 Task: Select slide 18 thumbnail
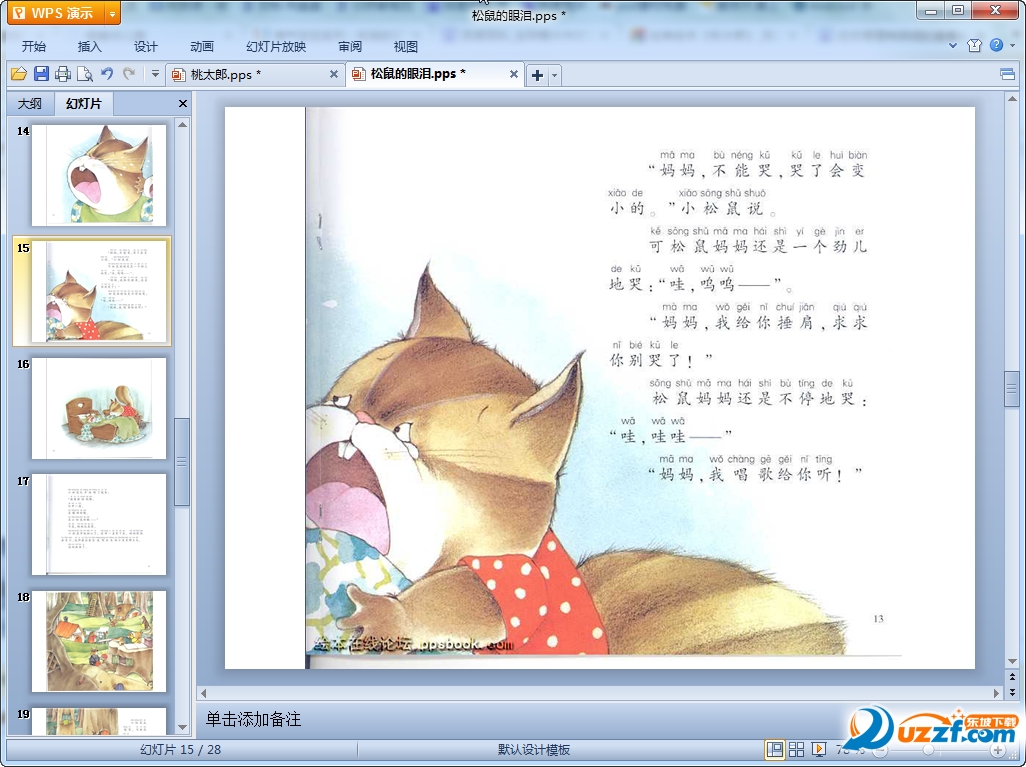tap(99, 641)
